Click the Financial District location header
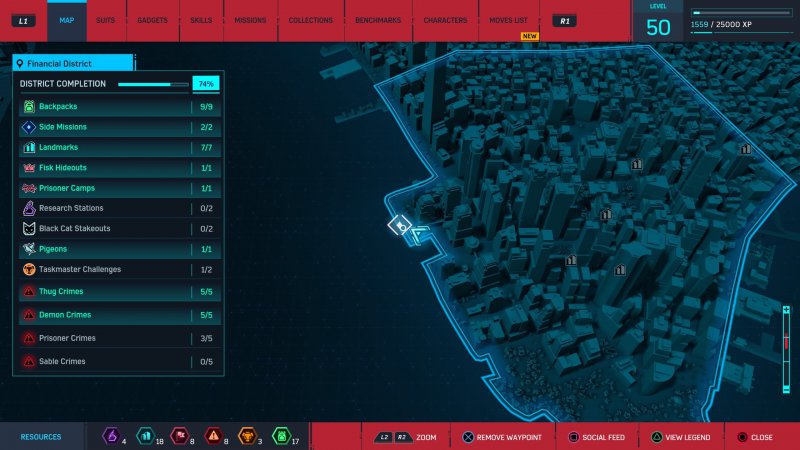Screen dimensions: 800x450 (x=72, y=62)
